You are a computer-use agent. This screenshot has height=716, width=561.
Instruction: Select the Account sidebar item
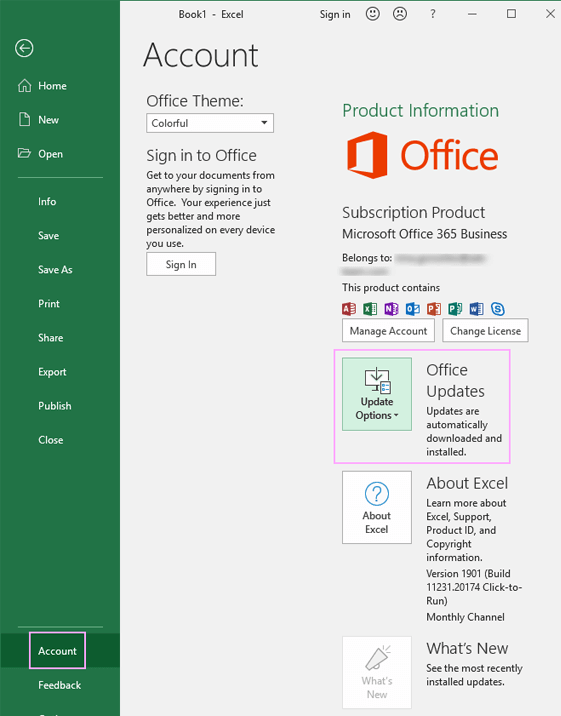58,651
